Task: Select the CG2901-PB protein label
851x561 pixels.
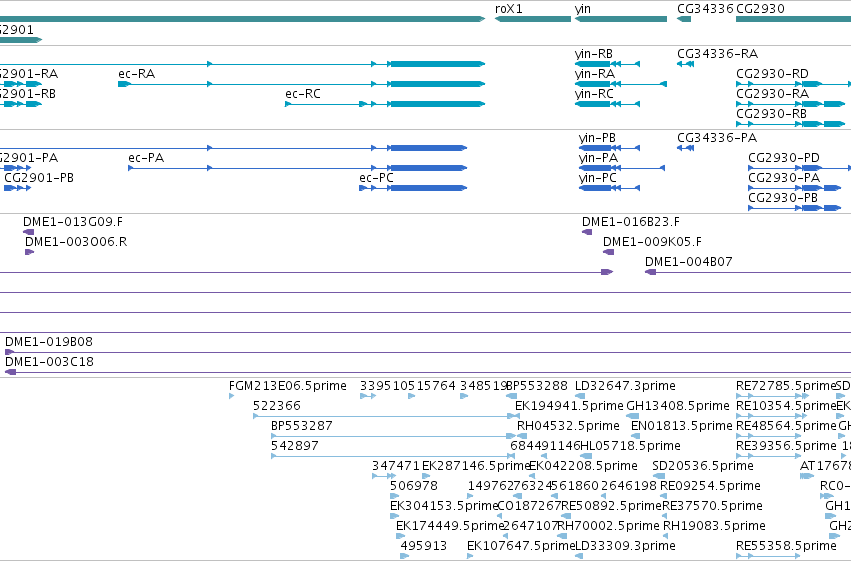Action: point(39,178)
